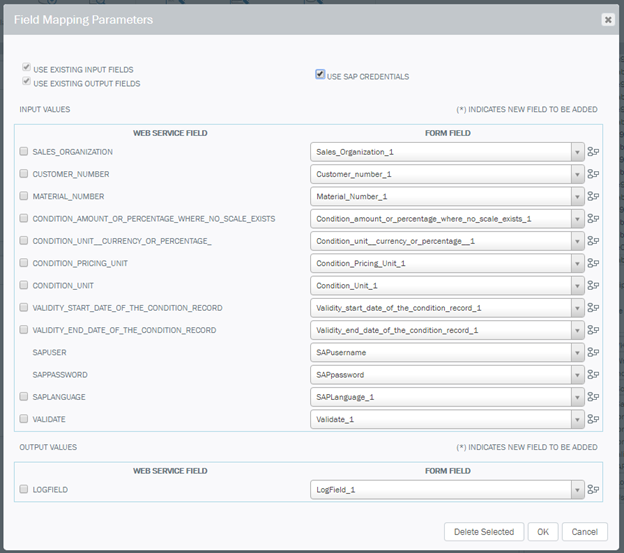Click mapping icon beside Validity_start_date field

[593, 308]
